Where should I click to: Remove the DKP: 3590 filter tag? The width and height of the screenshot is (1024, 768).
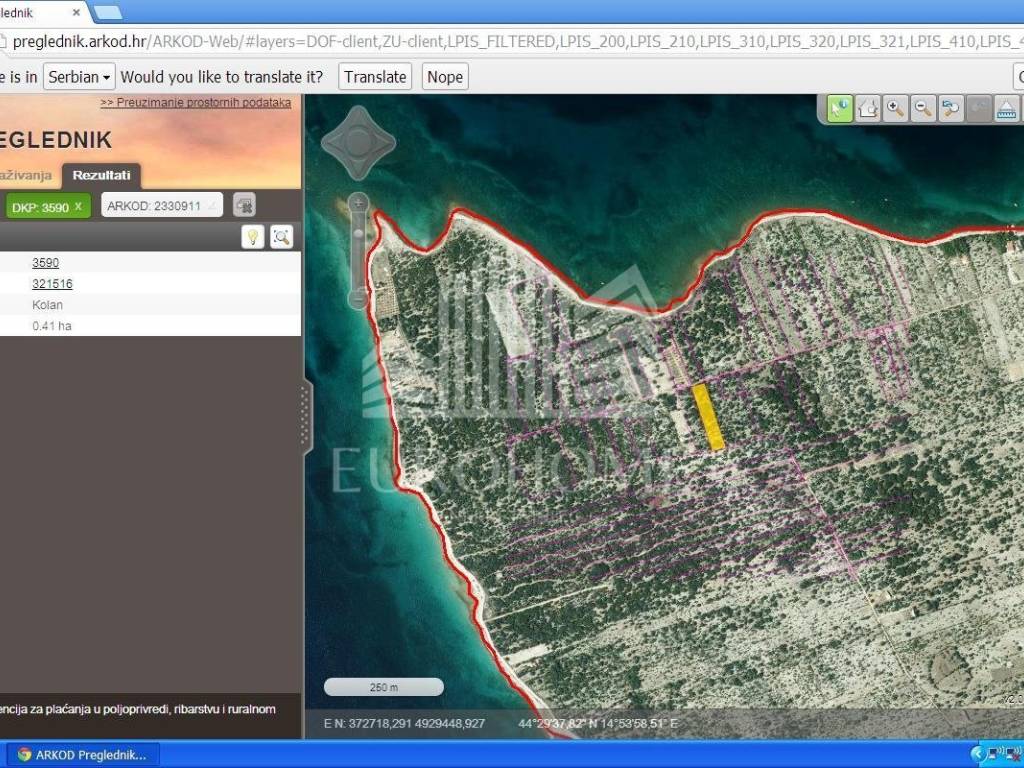(x=78, y=206)
